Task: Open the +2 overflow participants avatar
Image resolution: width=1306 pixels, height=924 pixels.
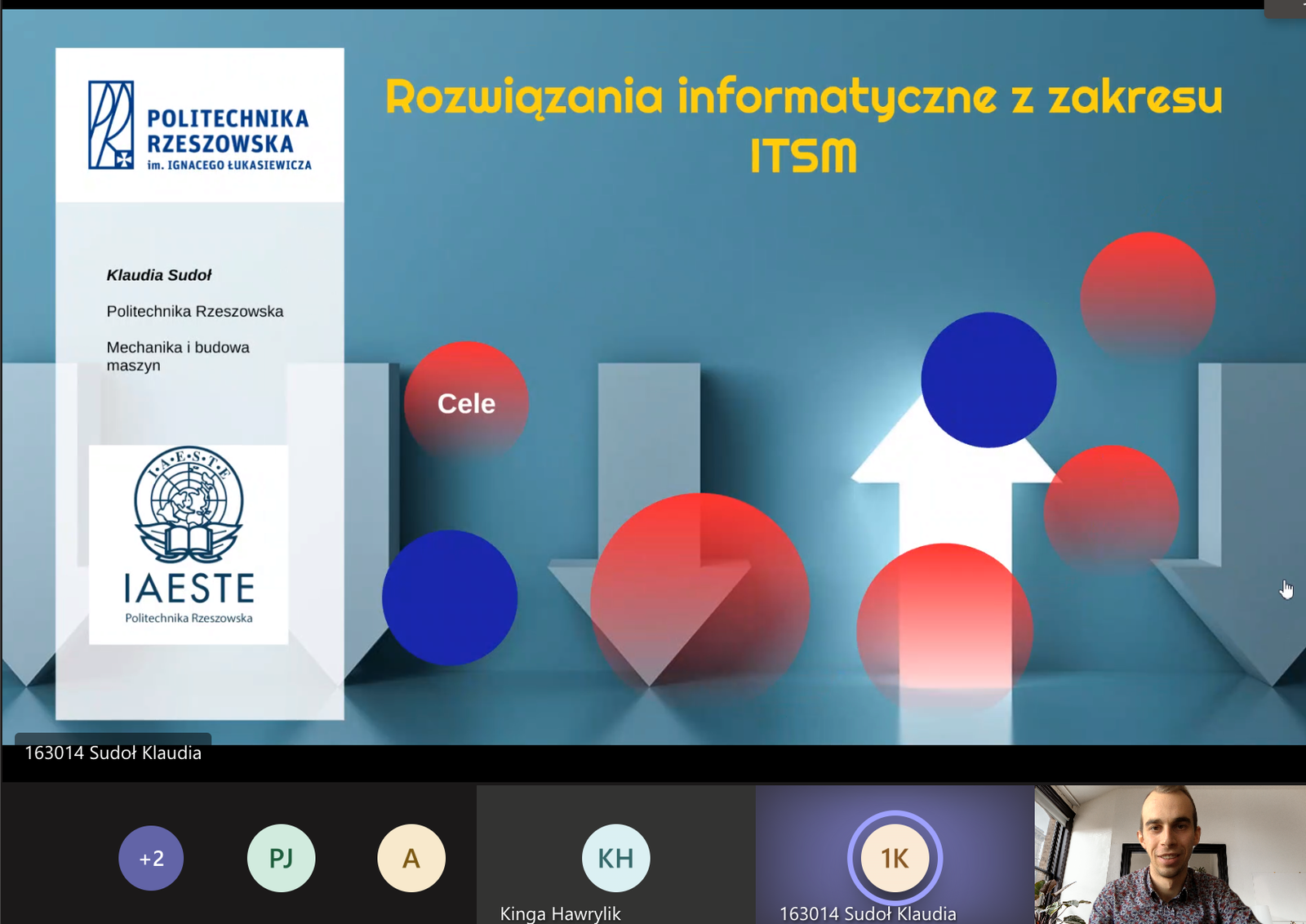Action: point(151,858)
